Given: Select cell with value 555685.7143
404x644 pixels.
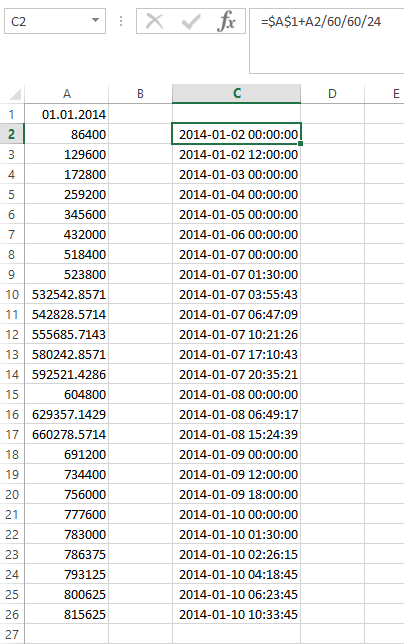Looking at the screenshot, I should [x=67, y=334].
